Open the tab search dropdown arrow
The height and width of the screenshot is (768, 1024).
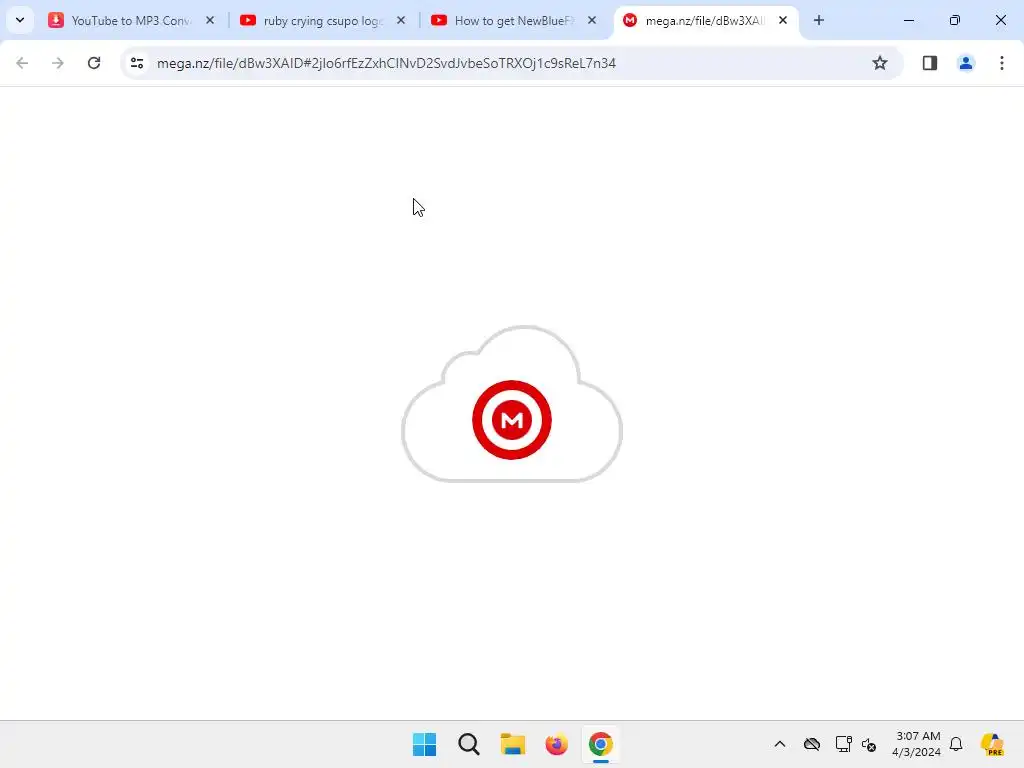pos(20,20)
